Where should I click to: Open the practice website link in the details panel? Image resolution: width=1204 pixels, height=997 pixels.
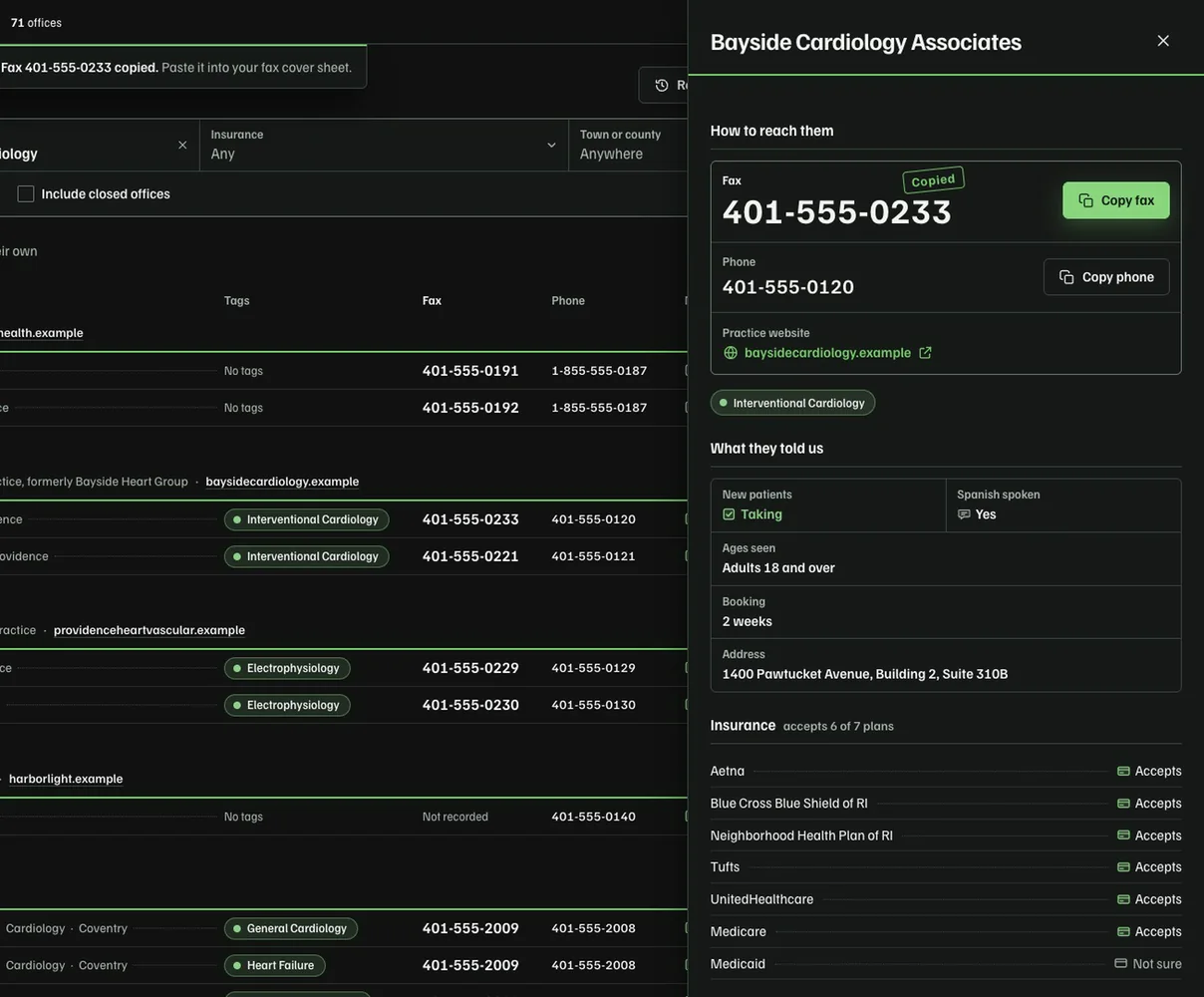(827, 353)
